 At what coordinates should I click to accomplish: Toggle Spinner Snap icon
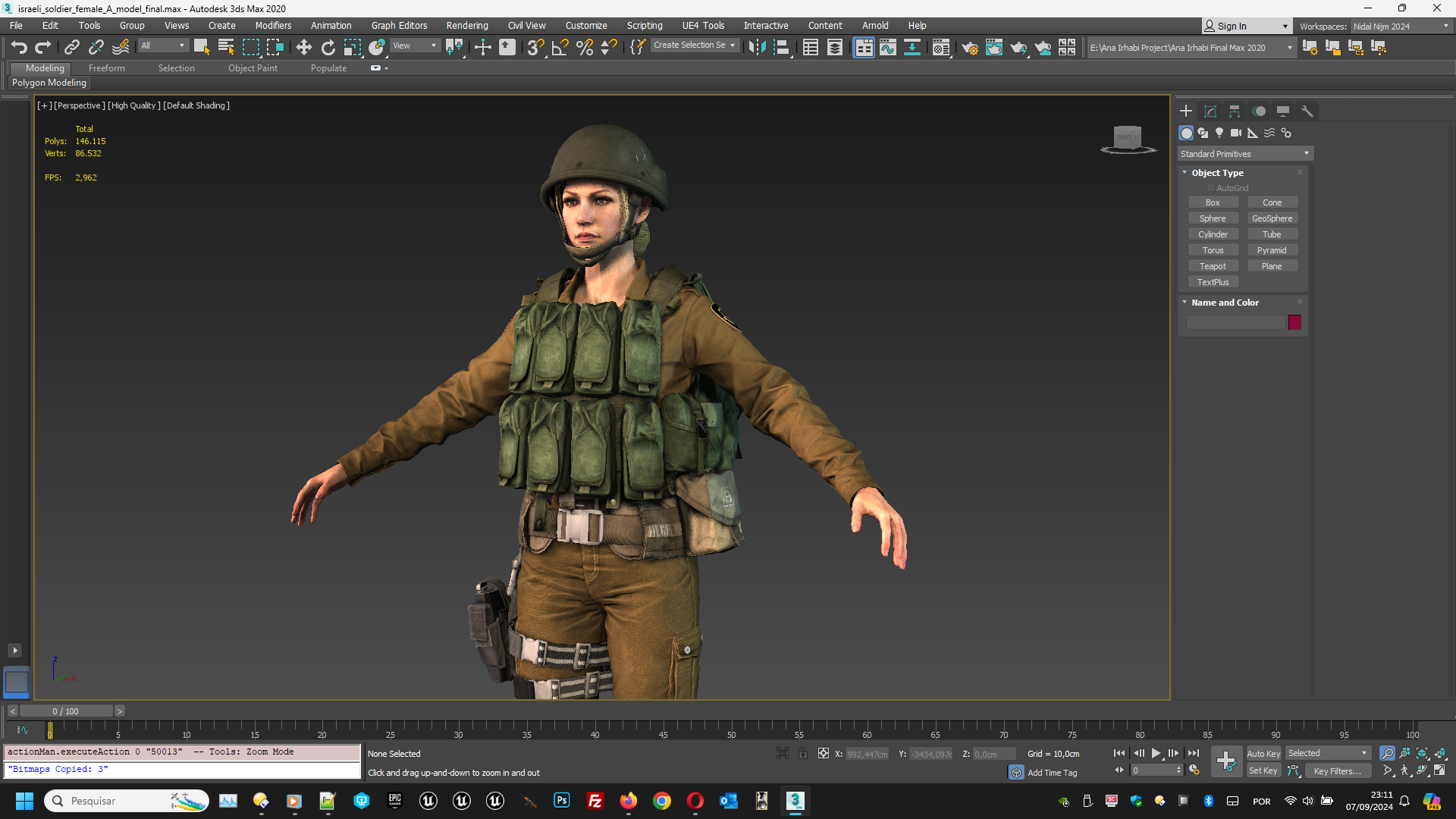(609, 48)
